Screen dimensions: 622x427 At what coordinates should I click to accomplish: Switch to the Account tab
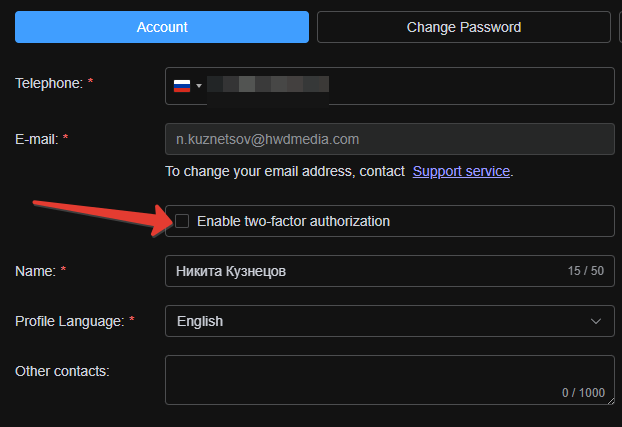[x=162, y=27]
